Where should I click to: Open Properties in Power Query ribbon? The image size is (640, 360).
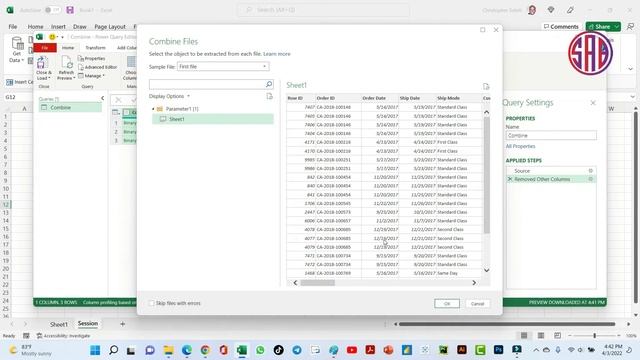tap(91, 58)
